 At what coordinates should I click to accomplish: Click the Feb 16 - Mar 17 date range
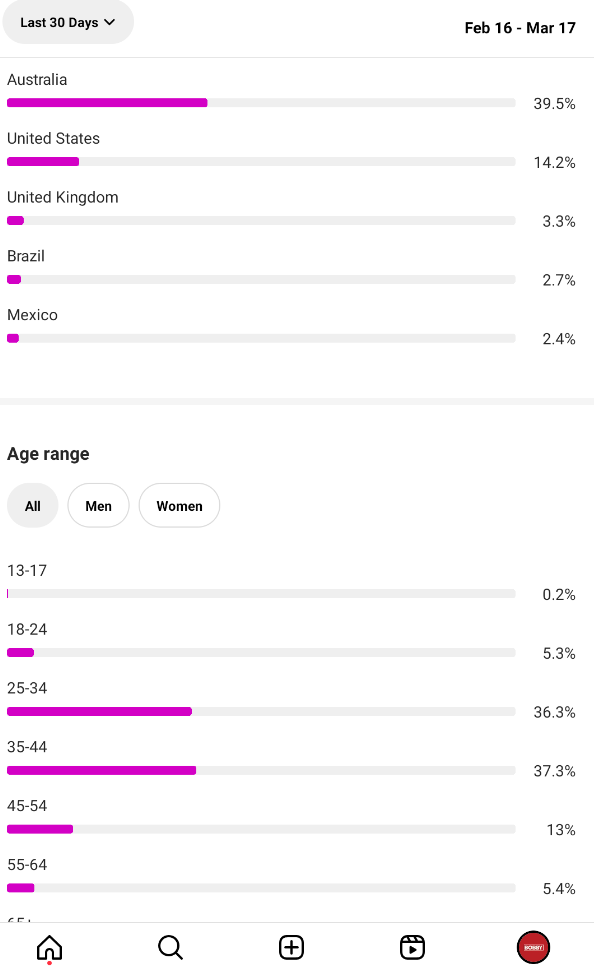point(520,28)
